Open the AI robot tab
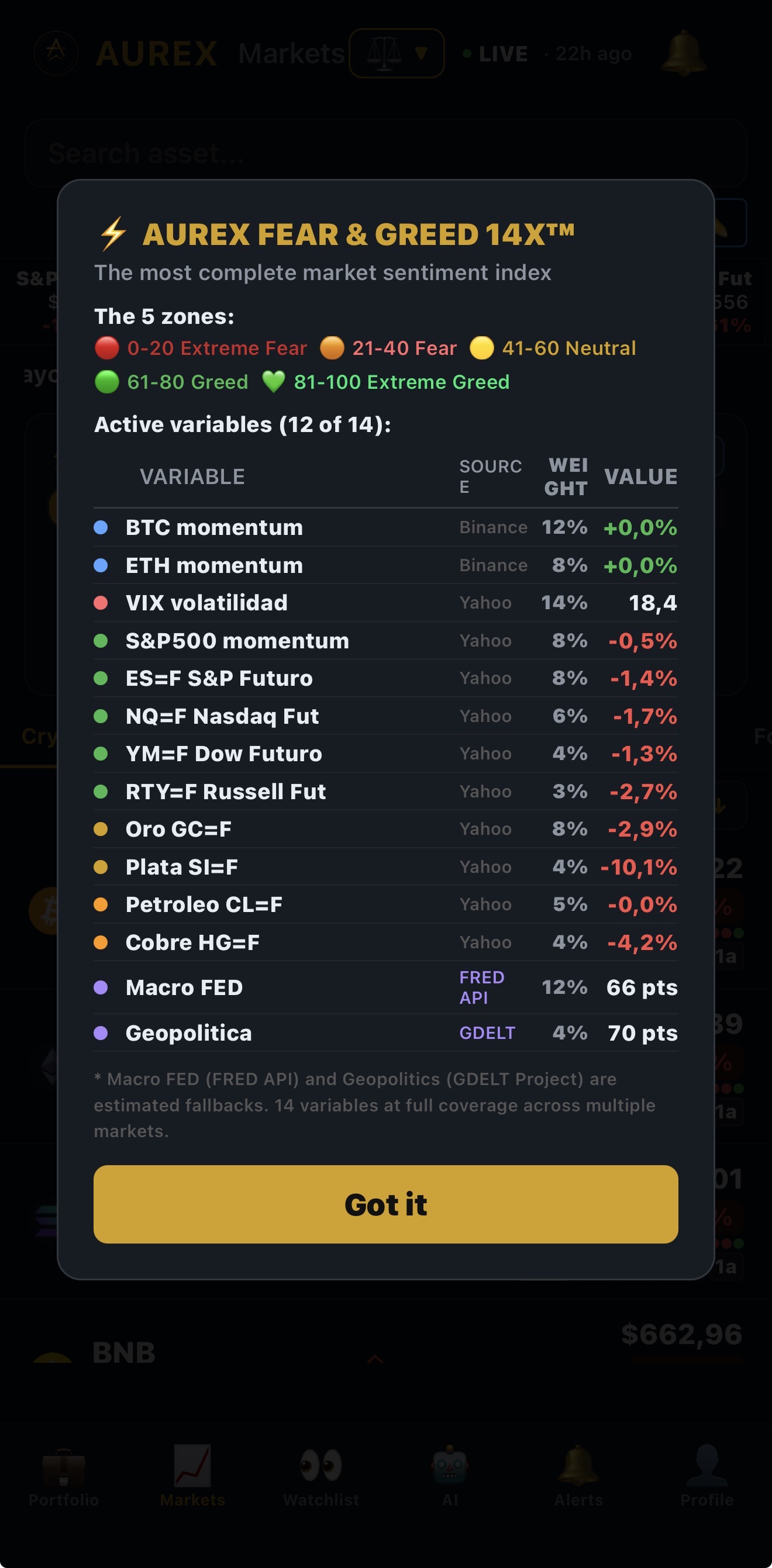 (450, 1476)
